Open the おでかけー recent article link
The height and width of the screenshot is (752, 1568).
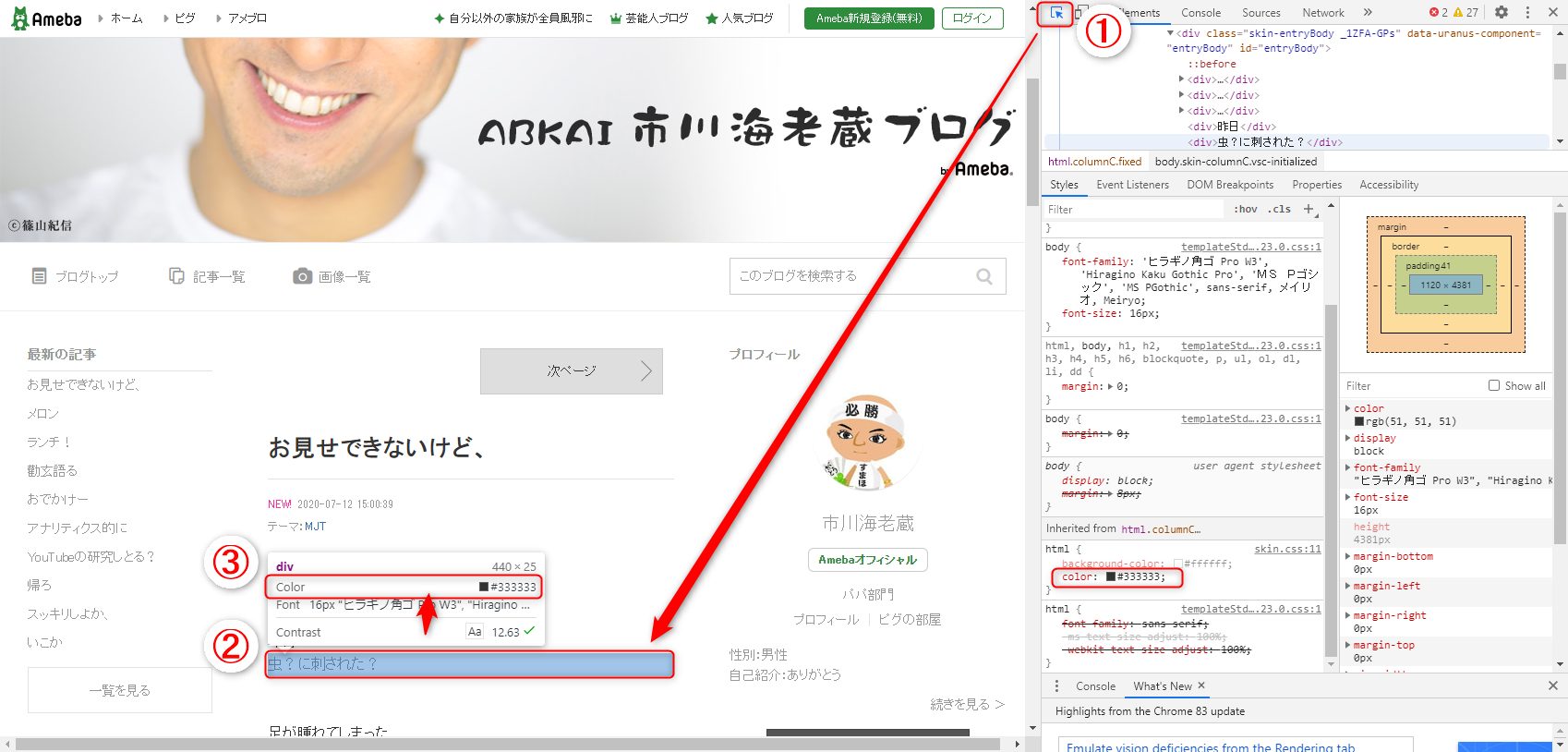click(57, 500)
